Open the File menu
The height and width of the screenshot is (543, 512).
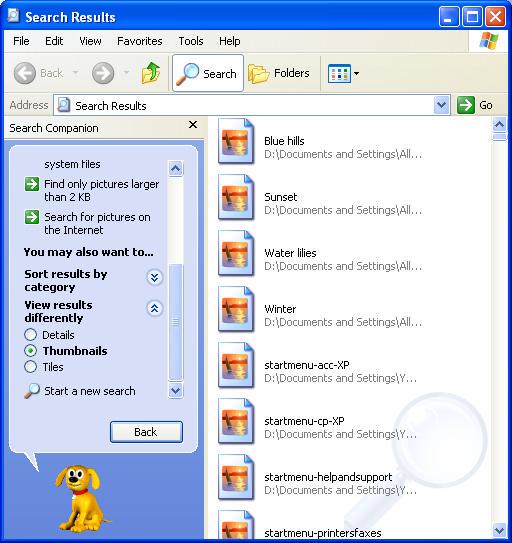tap(21, 41)
